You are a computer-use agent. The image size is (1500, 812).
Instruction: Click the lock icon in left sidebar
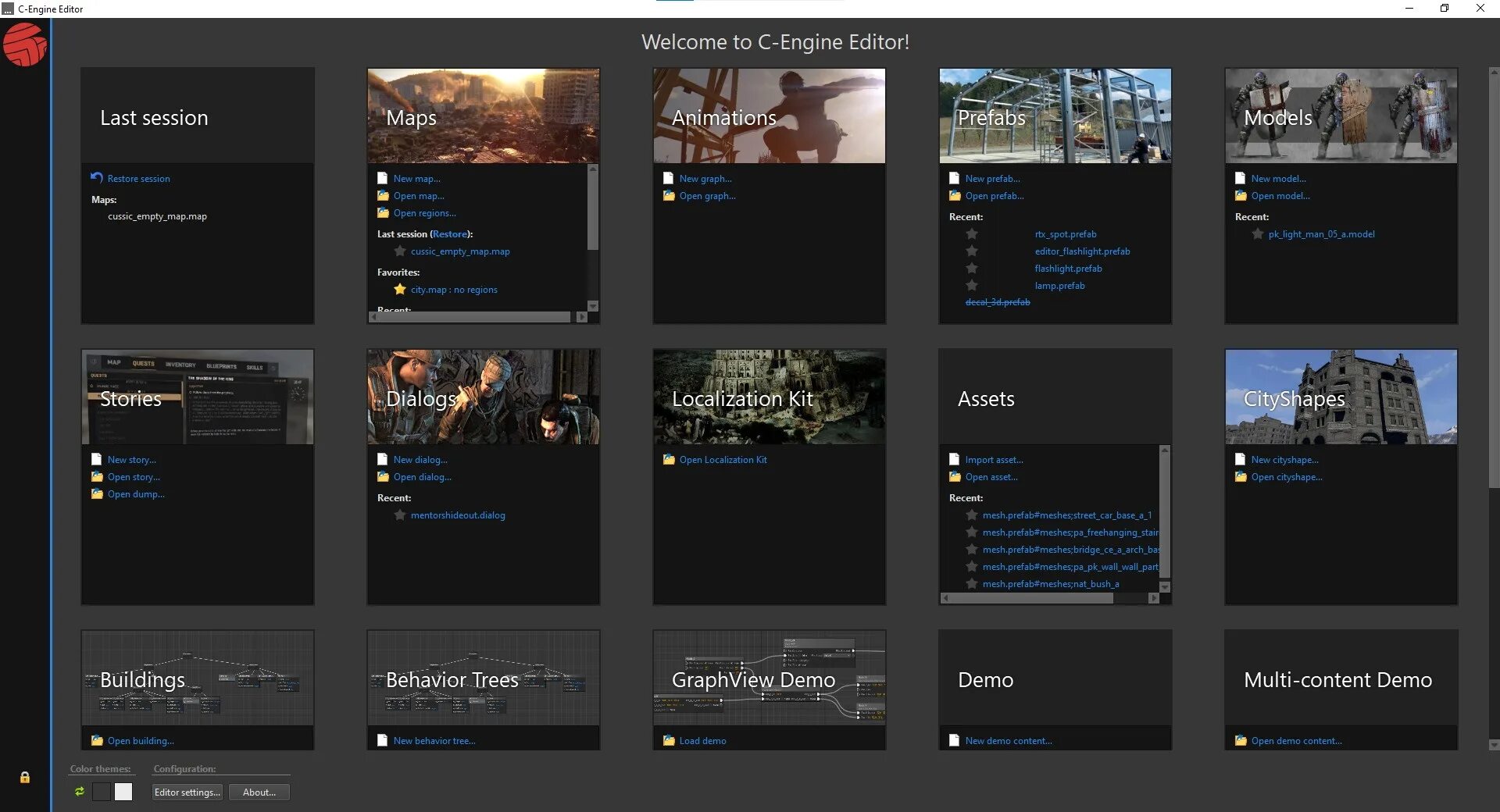click(25, 777)
